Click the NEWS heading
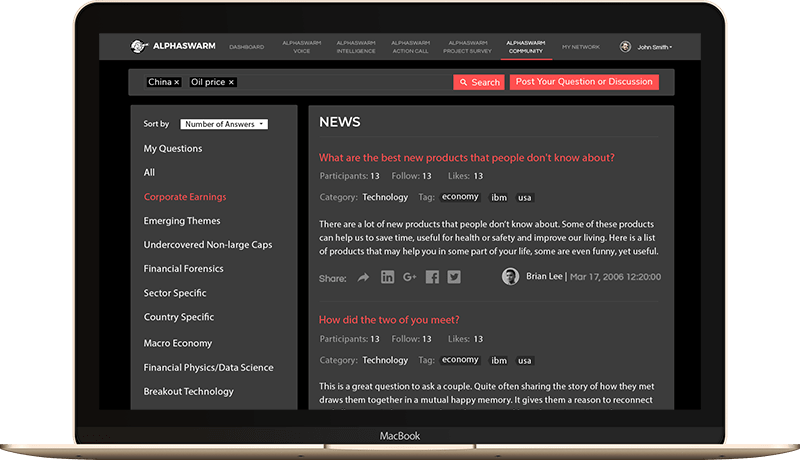Viewport: 800px width, 460px height. click(x=340, y=122)
